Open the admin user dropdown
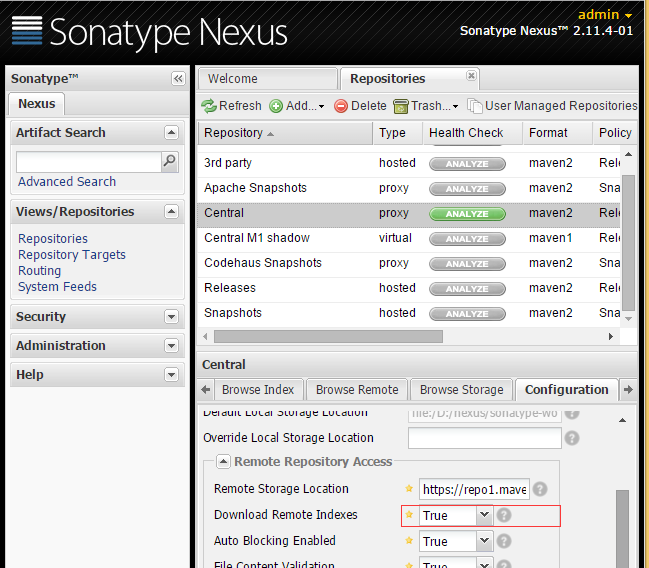This screenshot has width=649, height=568. tap(605, 15)
